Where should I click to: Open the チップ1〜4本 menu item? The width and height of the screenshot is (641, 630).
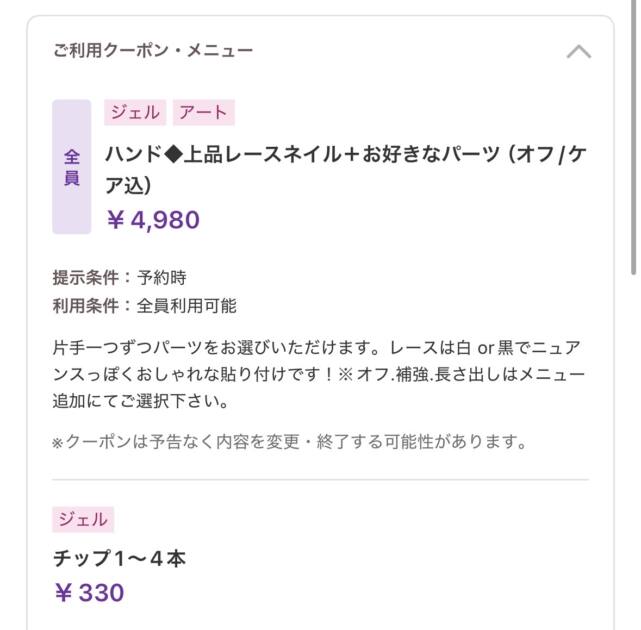(x=119, y=558)
